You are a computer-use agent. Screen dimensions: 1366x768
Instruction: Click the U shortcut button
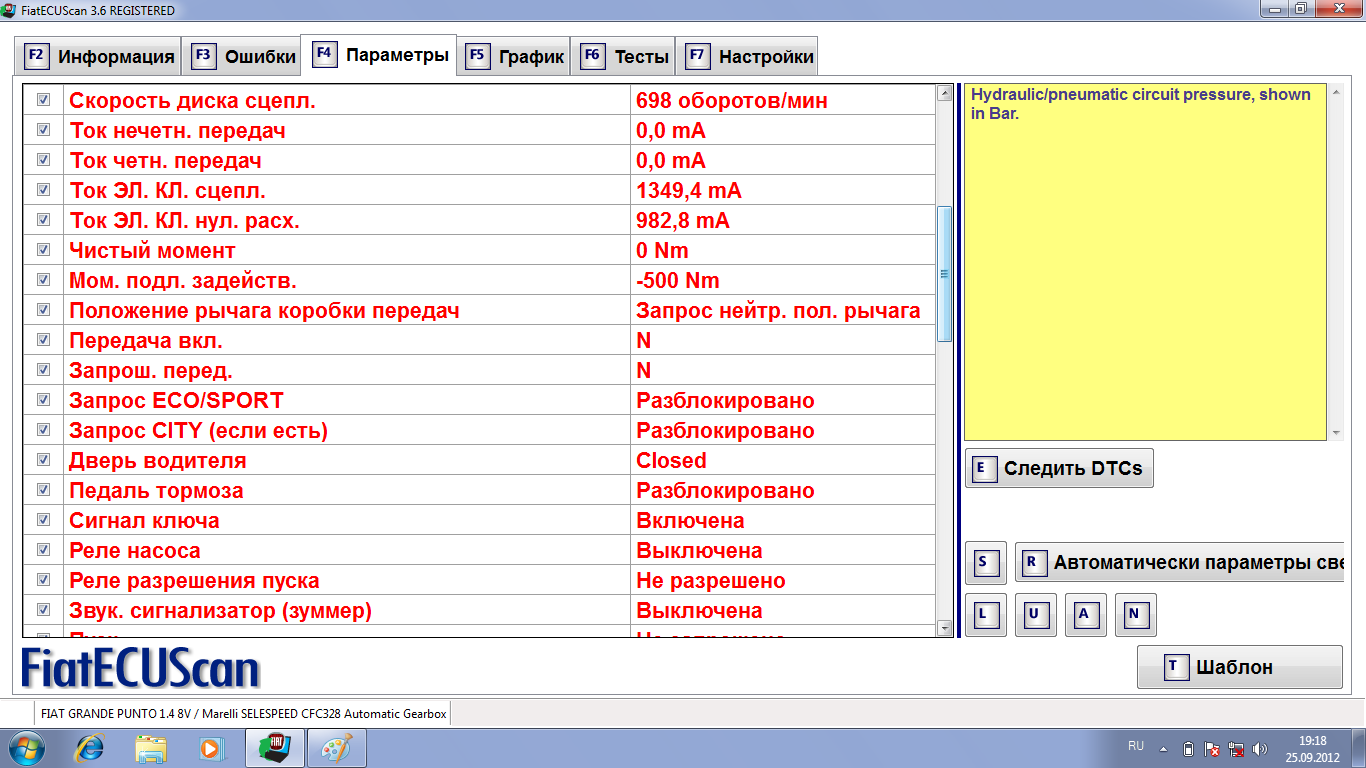pyautogui.click(x=1035, y=615)
